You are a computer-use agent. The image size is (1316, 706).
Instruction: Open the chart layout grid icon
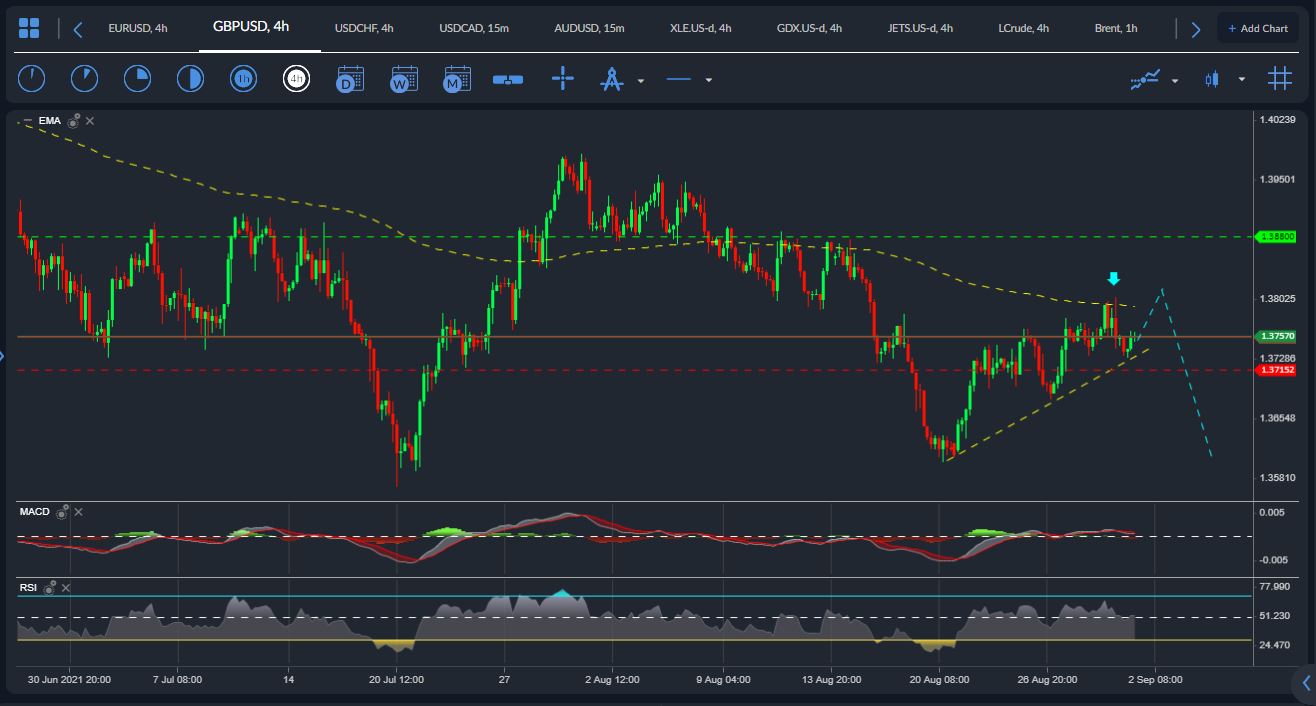coord(29,28)
